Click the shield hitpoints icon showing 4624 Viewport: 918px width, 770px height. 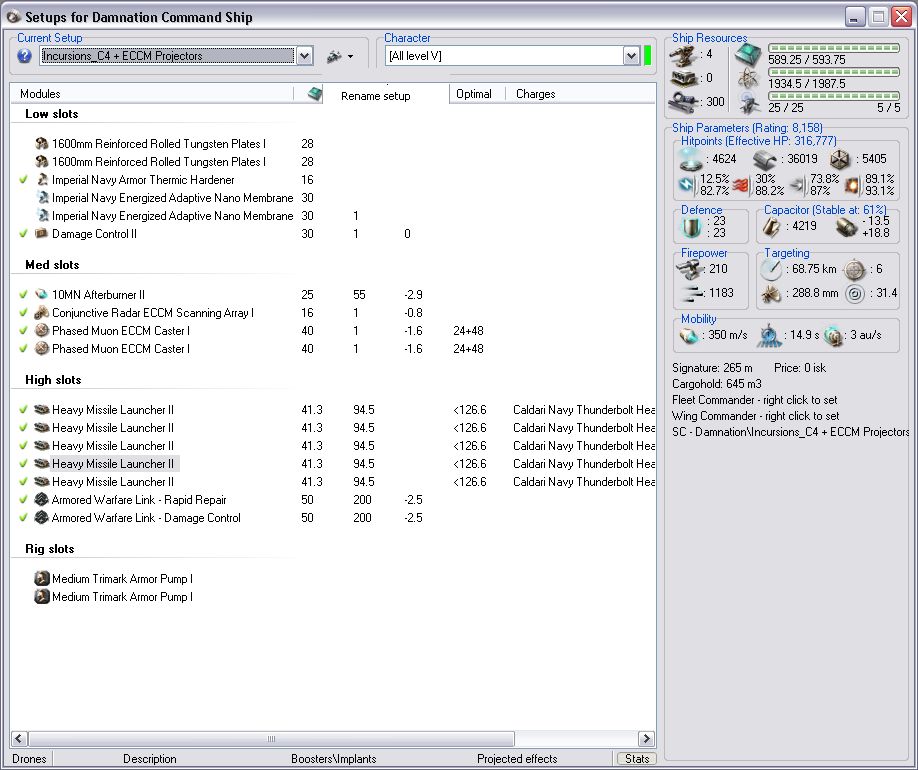click(x=690, y=159)
